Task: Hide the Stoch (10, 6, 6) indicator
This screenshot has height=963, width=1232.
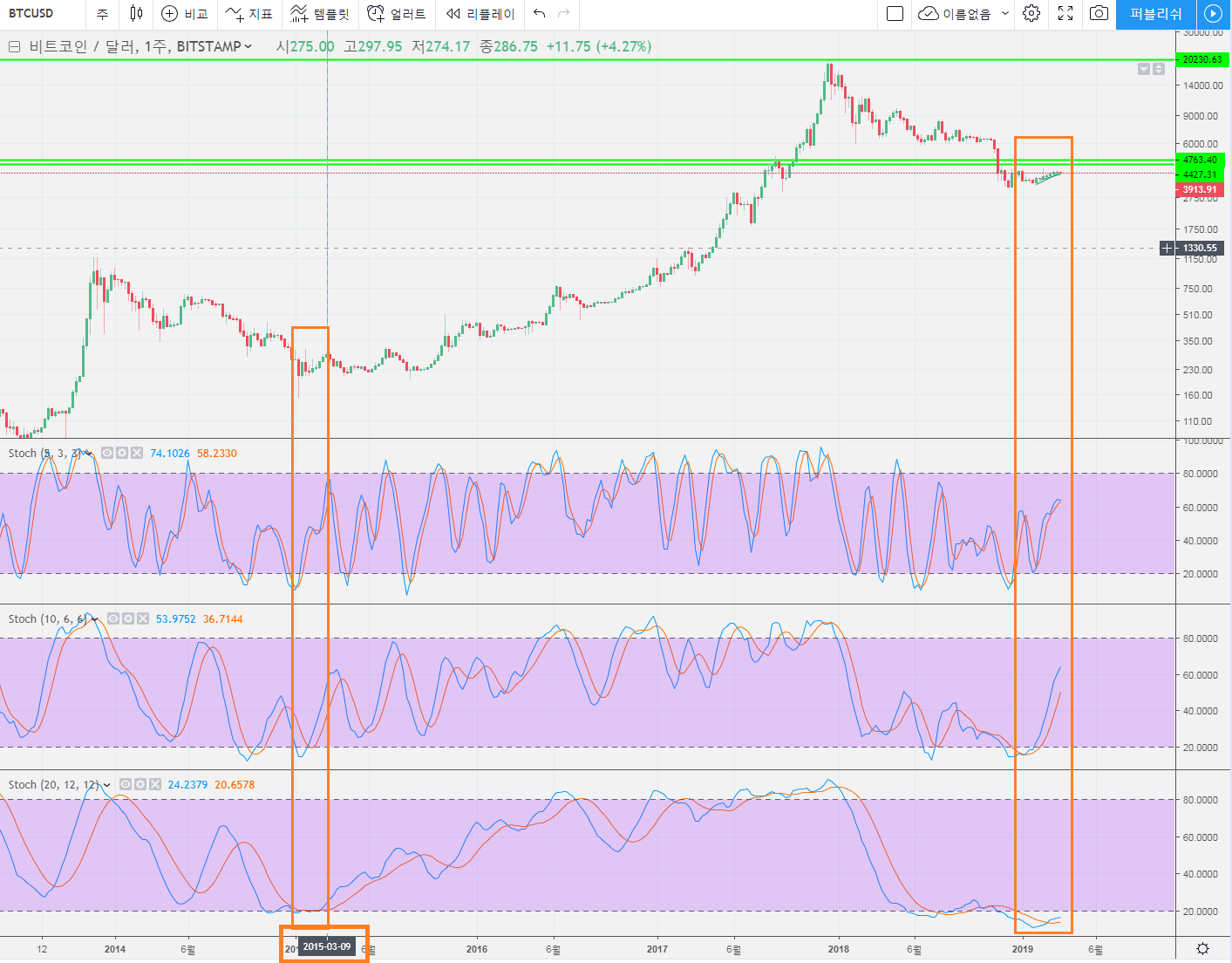Action: click(113, 618)
